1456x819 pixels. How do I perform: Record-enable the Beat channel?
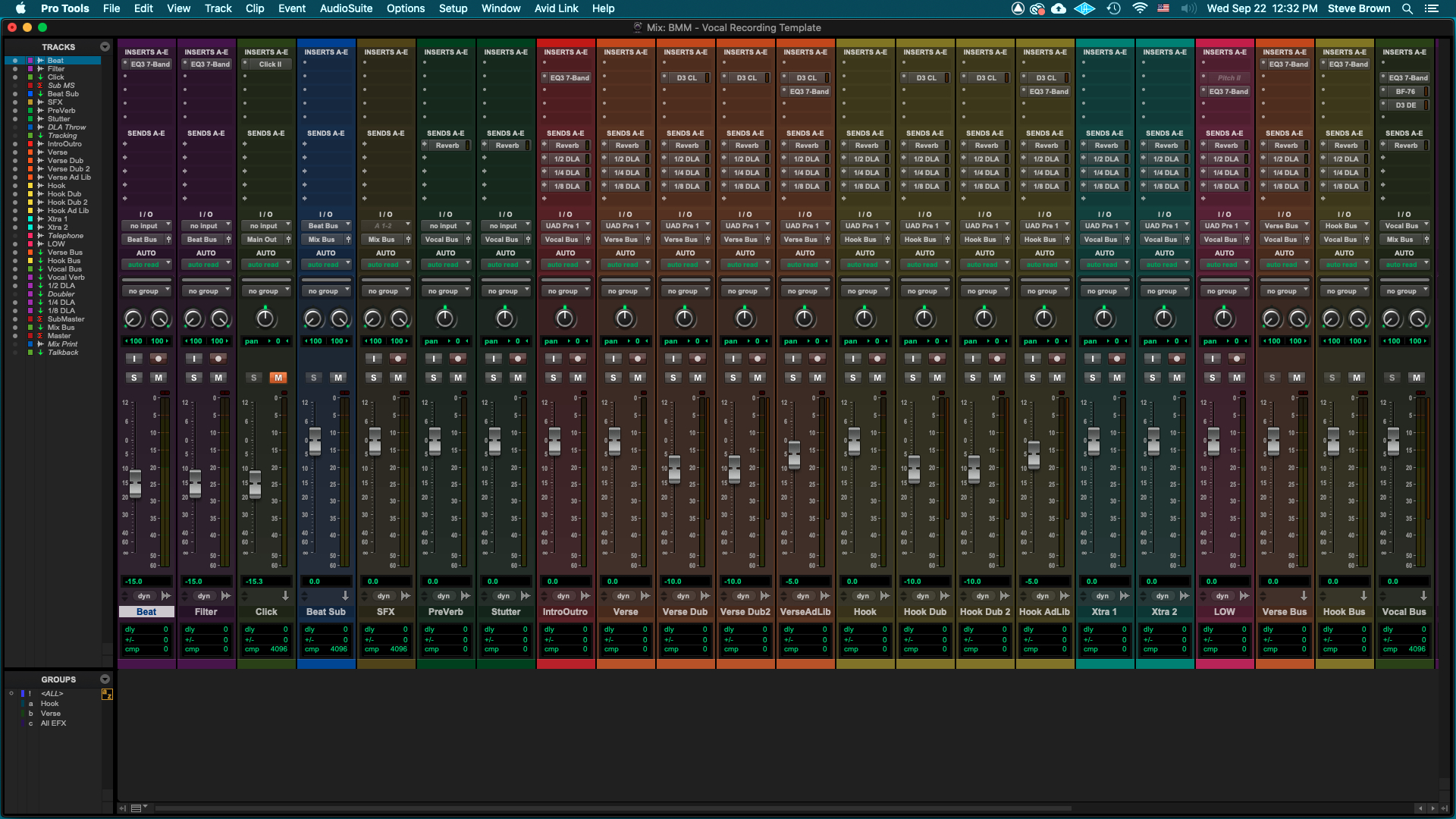point(158,359)
